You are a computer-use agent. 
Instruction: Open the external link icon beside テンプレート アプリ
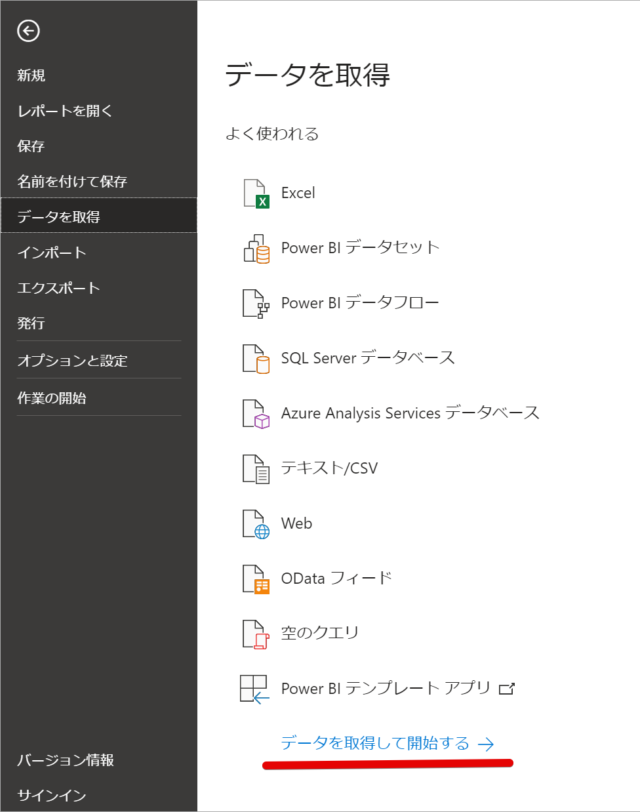click(506, 689)
